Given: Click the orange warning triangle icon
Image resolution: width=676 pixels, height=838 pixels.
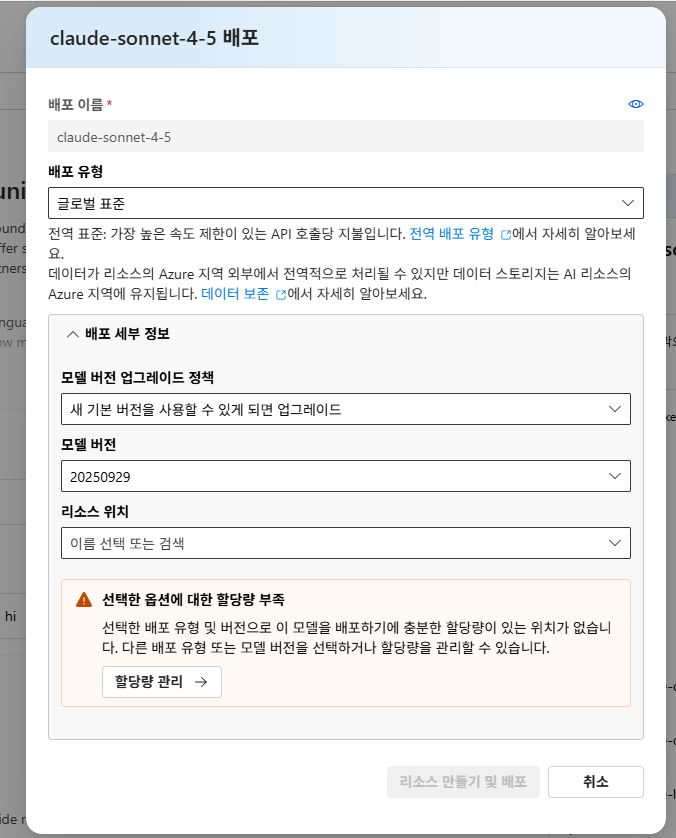Looking at the screenshot, I should [x=84, y=600].
